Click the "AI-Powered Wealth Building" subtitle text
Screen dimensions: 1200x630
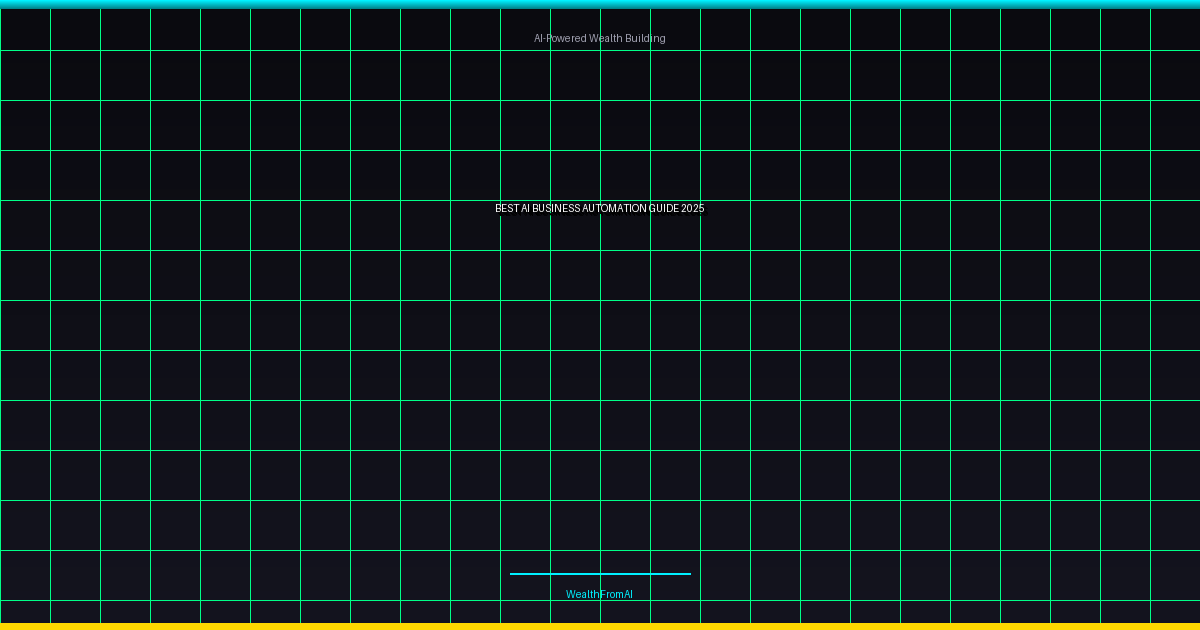point(599,38)
